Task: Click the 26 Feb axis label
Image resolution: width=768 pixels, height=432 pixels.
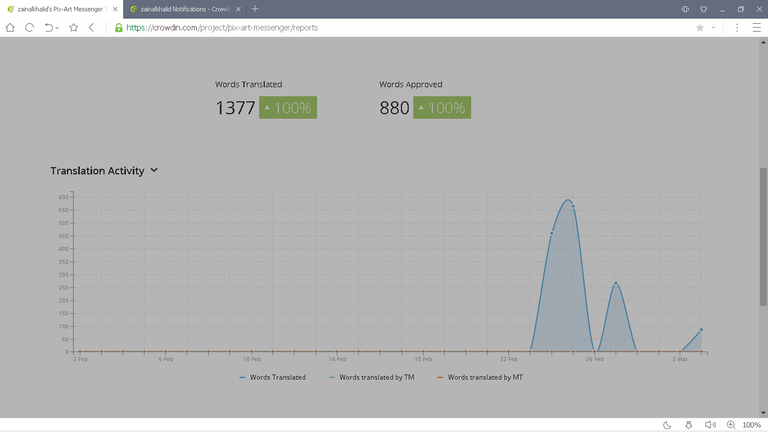Action: tap(595, 359)
